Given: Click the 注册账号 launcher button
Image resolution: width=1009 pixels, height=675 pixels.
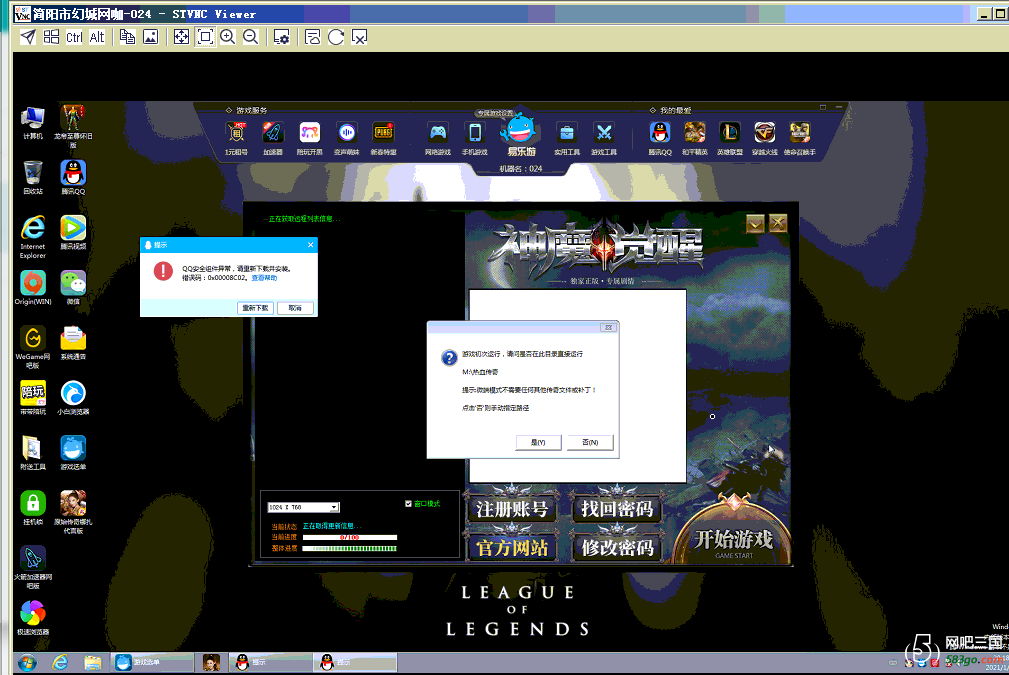Looking at the screenshot, I should (x=512, y=509).
